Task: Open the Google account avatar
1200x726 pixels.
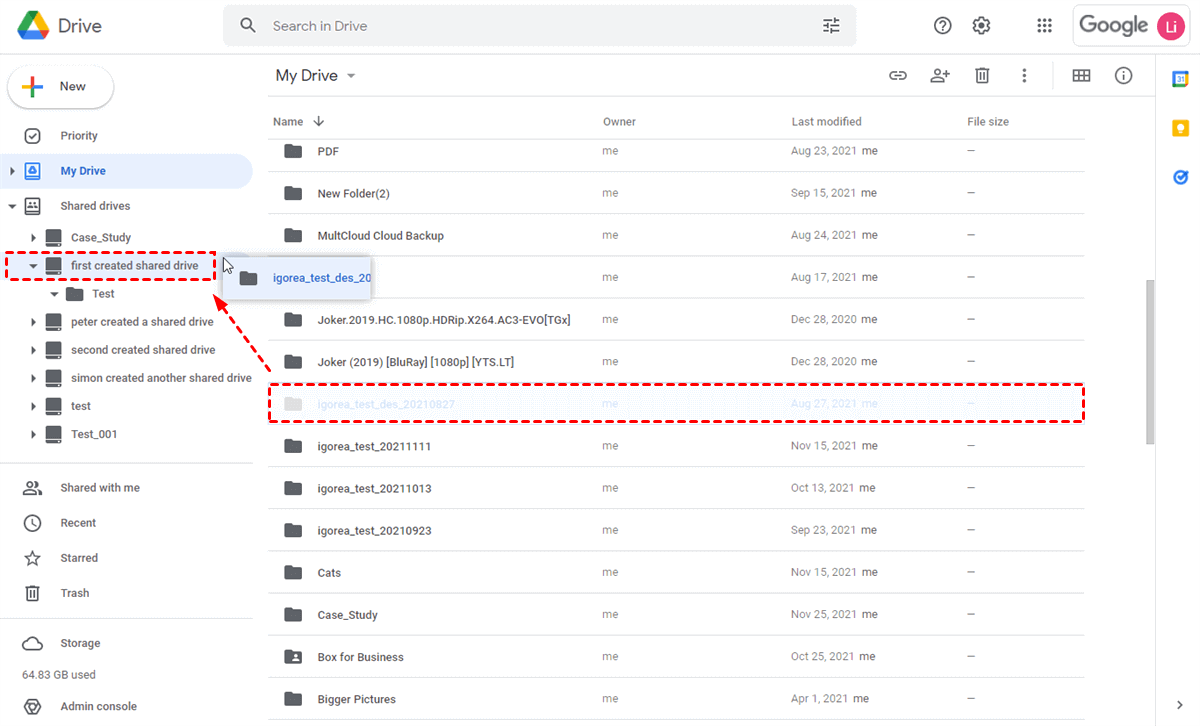Action: coord(1171,26)
